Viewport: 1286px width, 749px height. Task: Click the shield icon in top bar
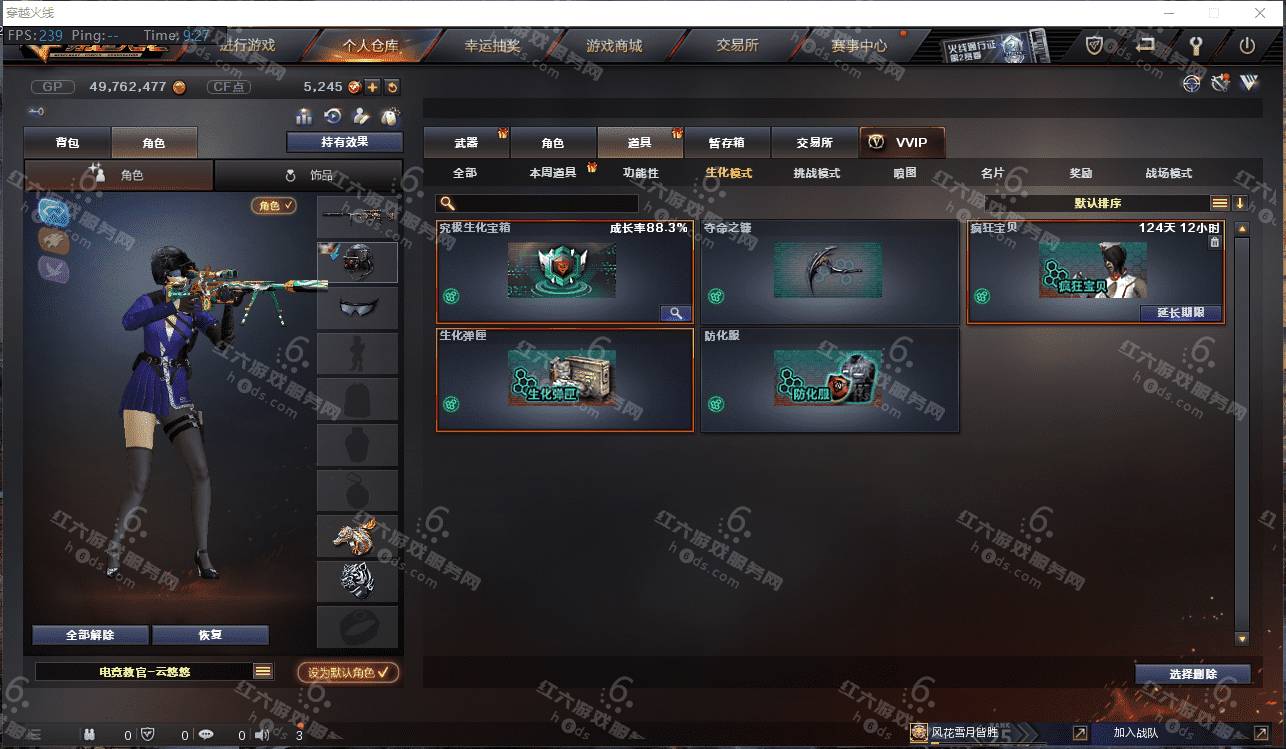(1095, 45)
